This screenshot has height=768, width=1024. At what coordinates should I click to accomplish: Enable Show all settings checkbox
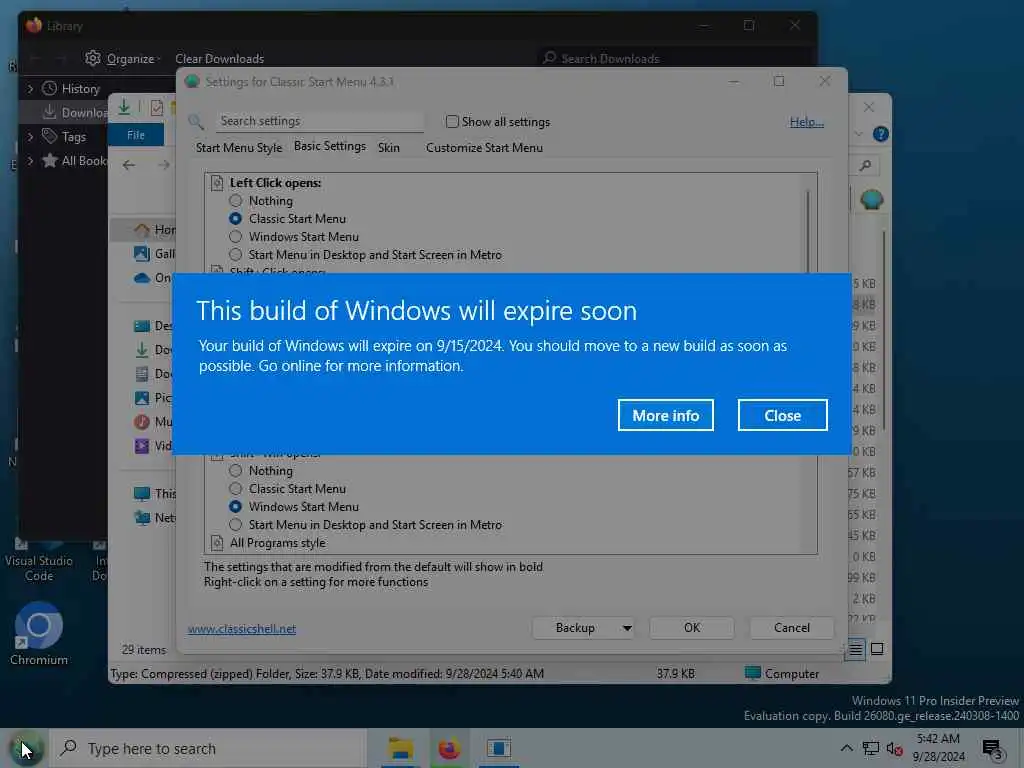click(x=452, y=121)
